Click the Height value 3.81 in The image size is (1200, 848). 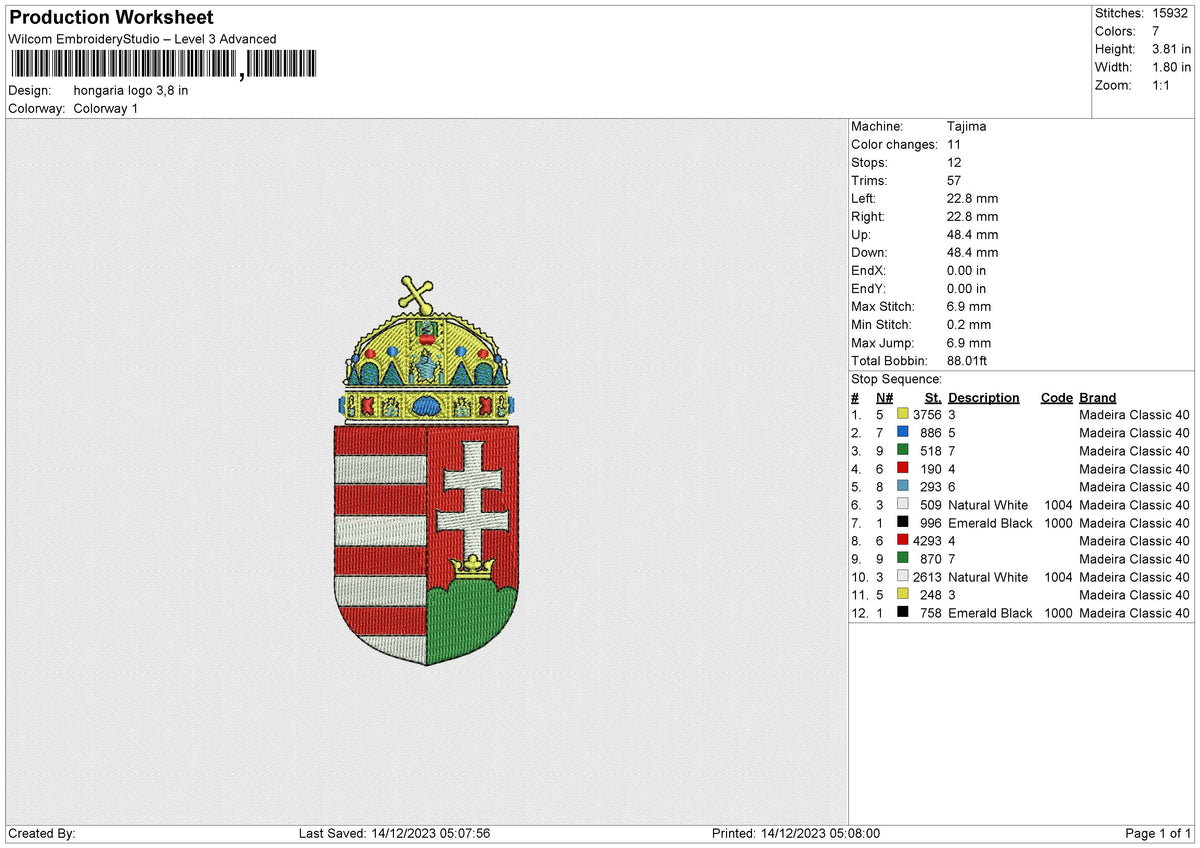1171,49
